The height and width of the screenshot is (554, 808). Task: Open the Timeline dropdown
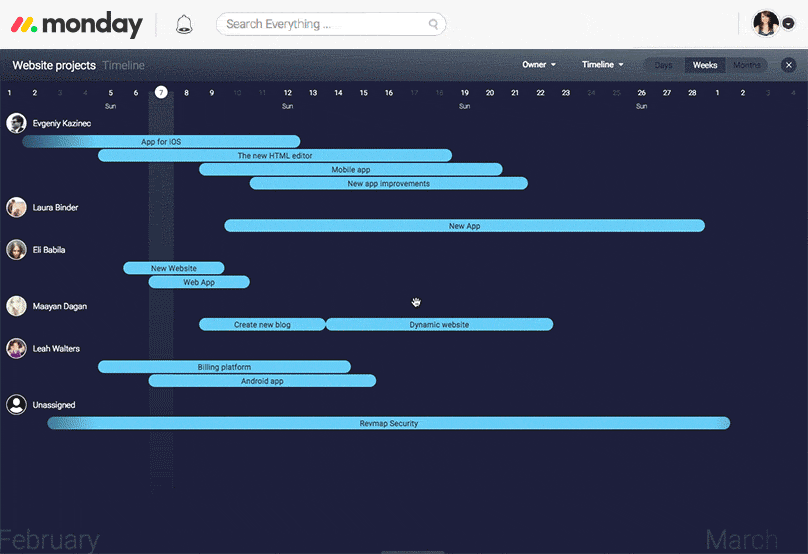(602, 64)
